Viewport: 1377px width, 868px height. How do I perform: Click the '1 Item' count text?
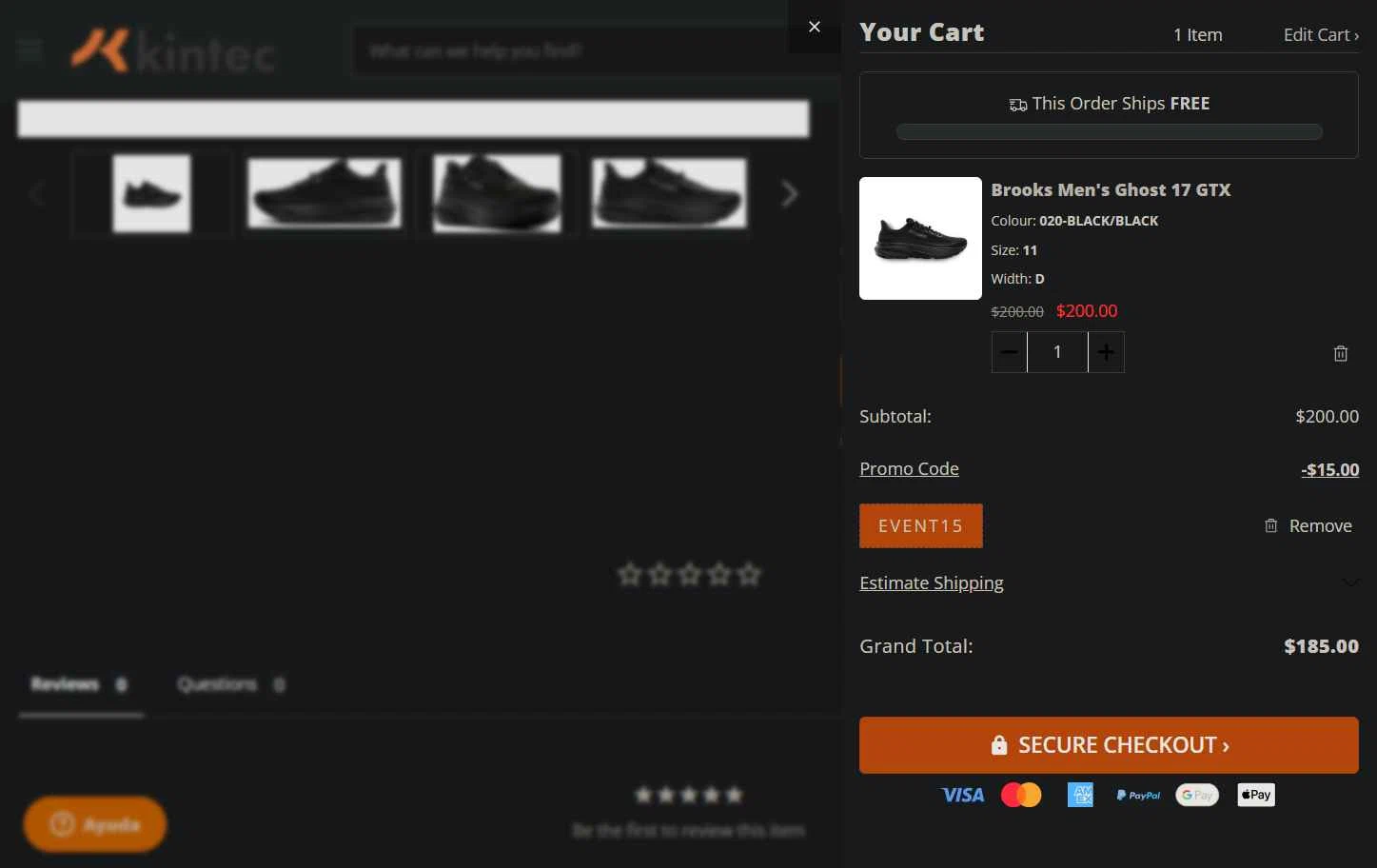click(1197, 35)
